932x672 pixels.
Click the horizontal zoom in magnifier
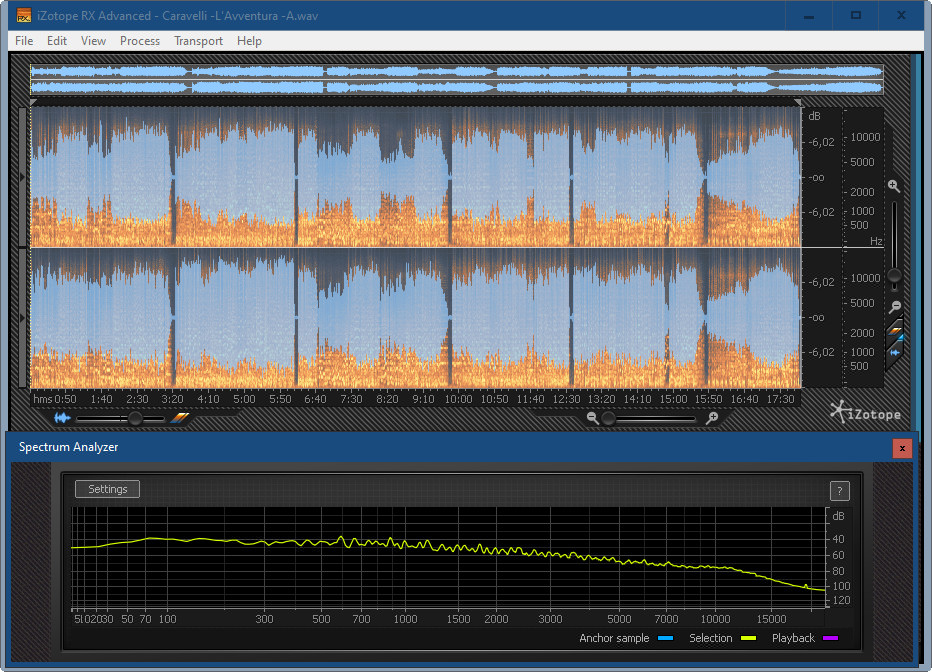[712, 418]
